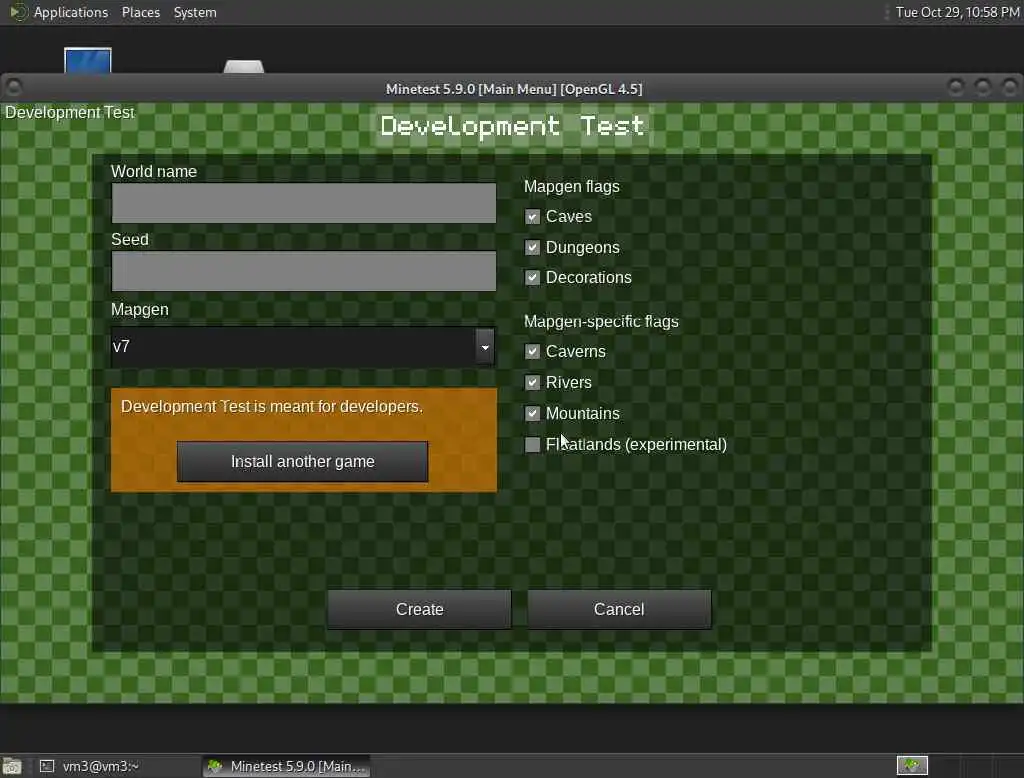
Task: Click the Create button
Action: tap(419, 609)
